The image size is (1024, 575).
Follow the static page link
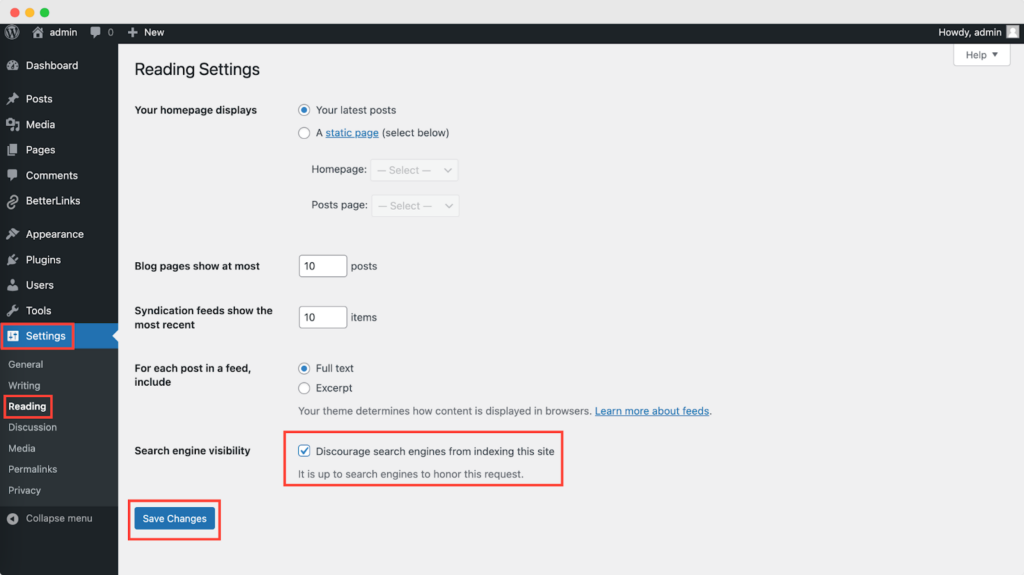pyautogui.click(x=352, y=133)
